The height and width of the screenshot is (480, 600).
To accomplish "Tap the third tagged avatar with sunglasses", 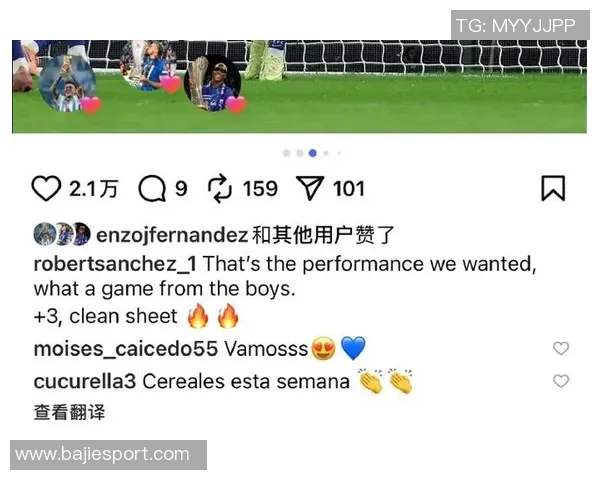I will [213, 83].
